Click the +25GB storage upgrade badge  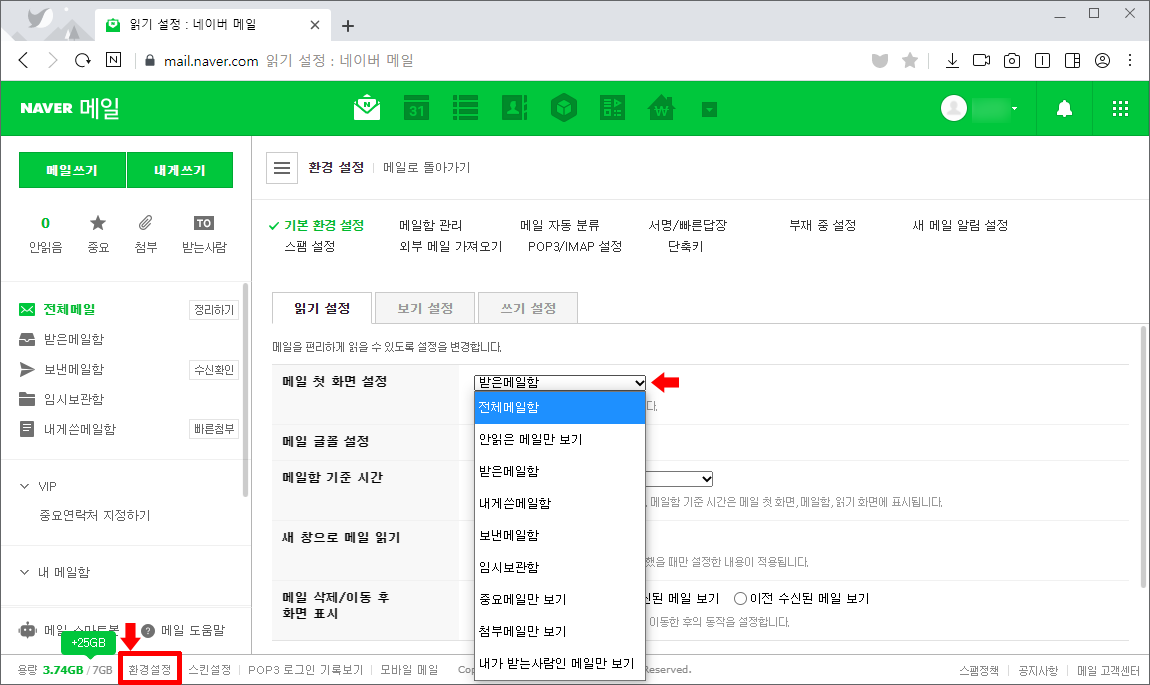tap(88, 642)
